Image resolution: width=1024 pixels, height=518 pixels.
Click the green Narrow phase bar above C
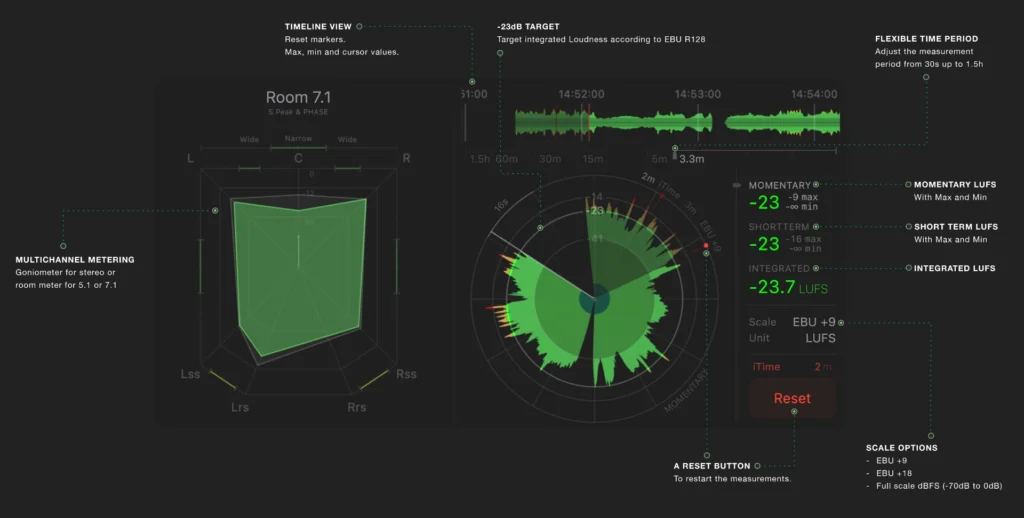(298, 148)
